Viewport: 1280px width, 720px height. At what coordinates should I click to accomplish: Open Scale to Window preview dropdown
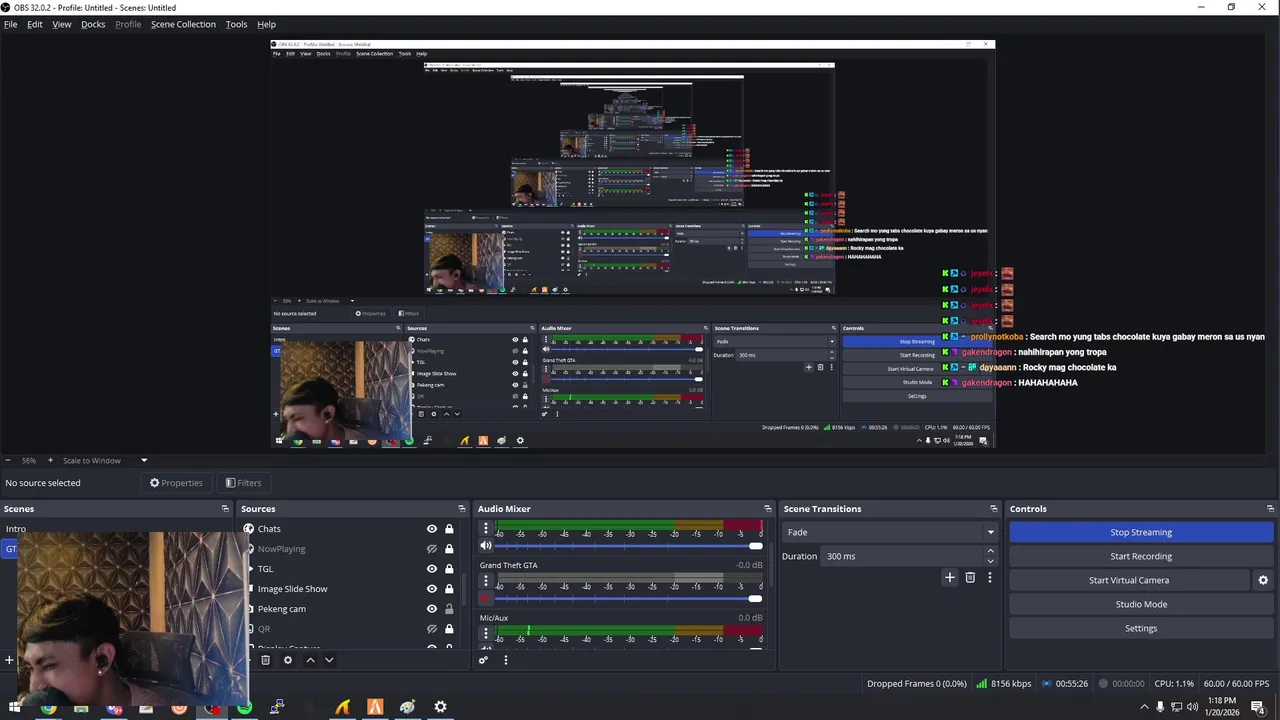click(105, 460)
